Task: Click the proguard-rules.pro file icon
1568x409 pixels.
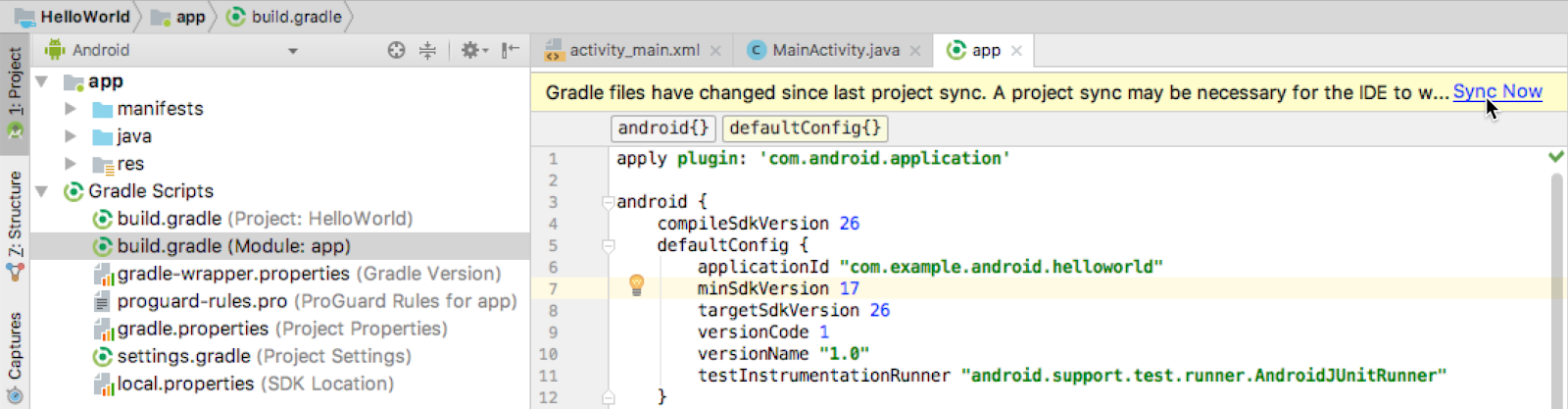Action: [x=102, y=302]
